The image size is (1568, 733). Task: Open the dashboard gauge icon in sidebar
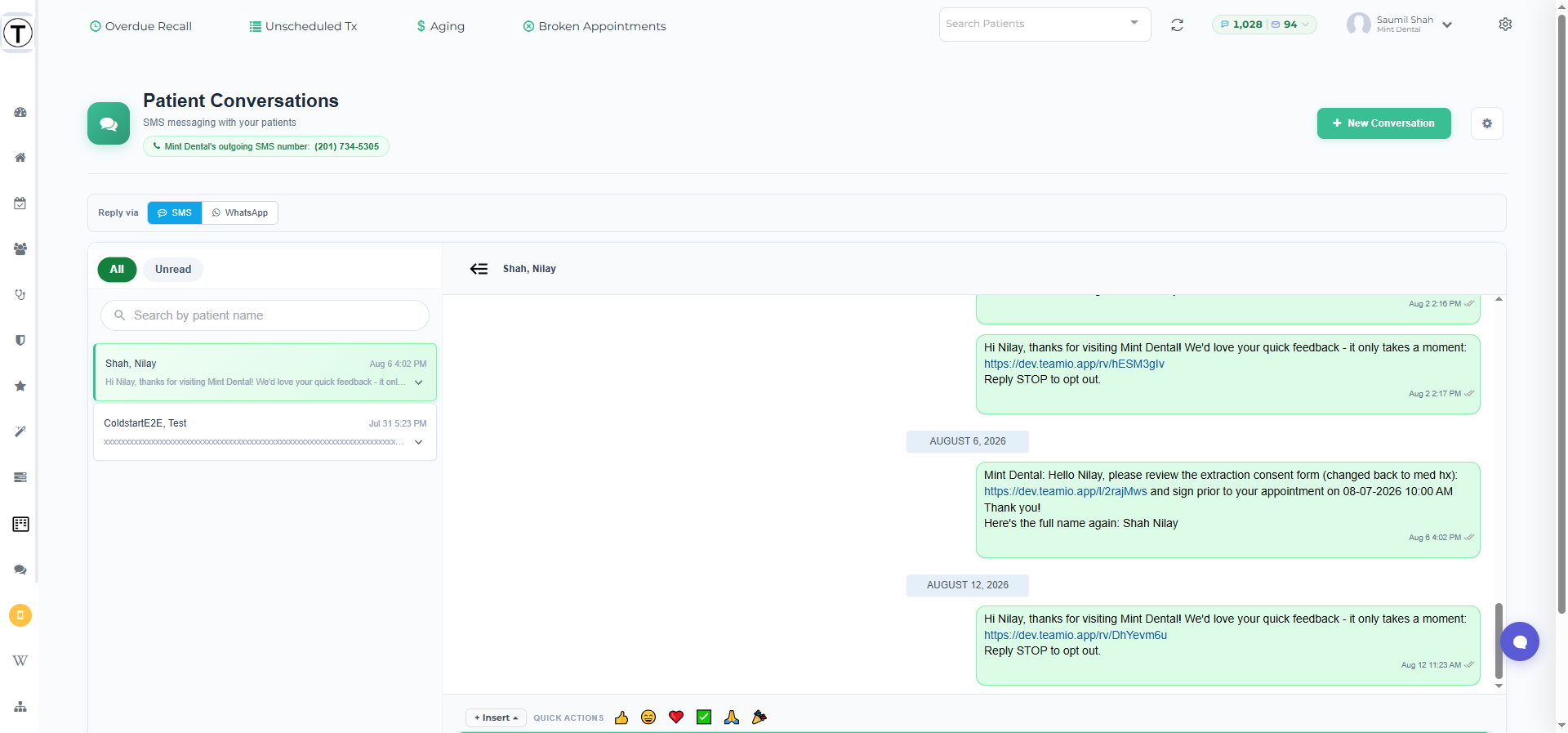[x=20, y=112]
